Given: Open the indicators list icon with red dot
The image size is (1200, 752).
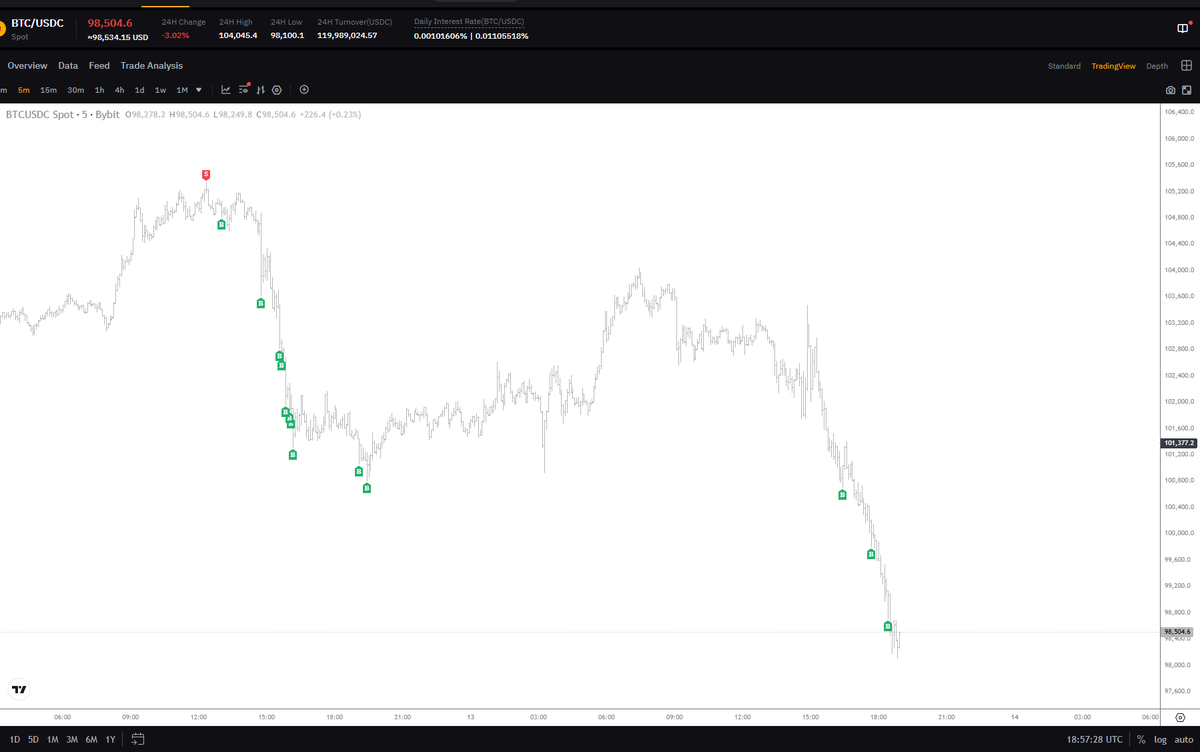Looking at the screenshot, I should [244, 90].
